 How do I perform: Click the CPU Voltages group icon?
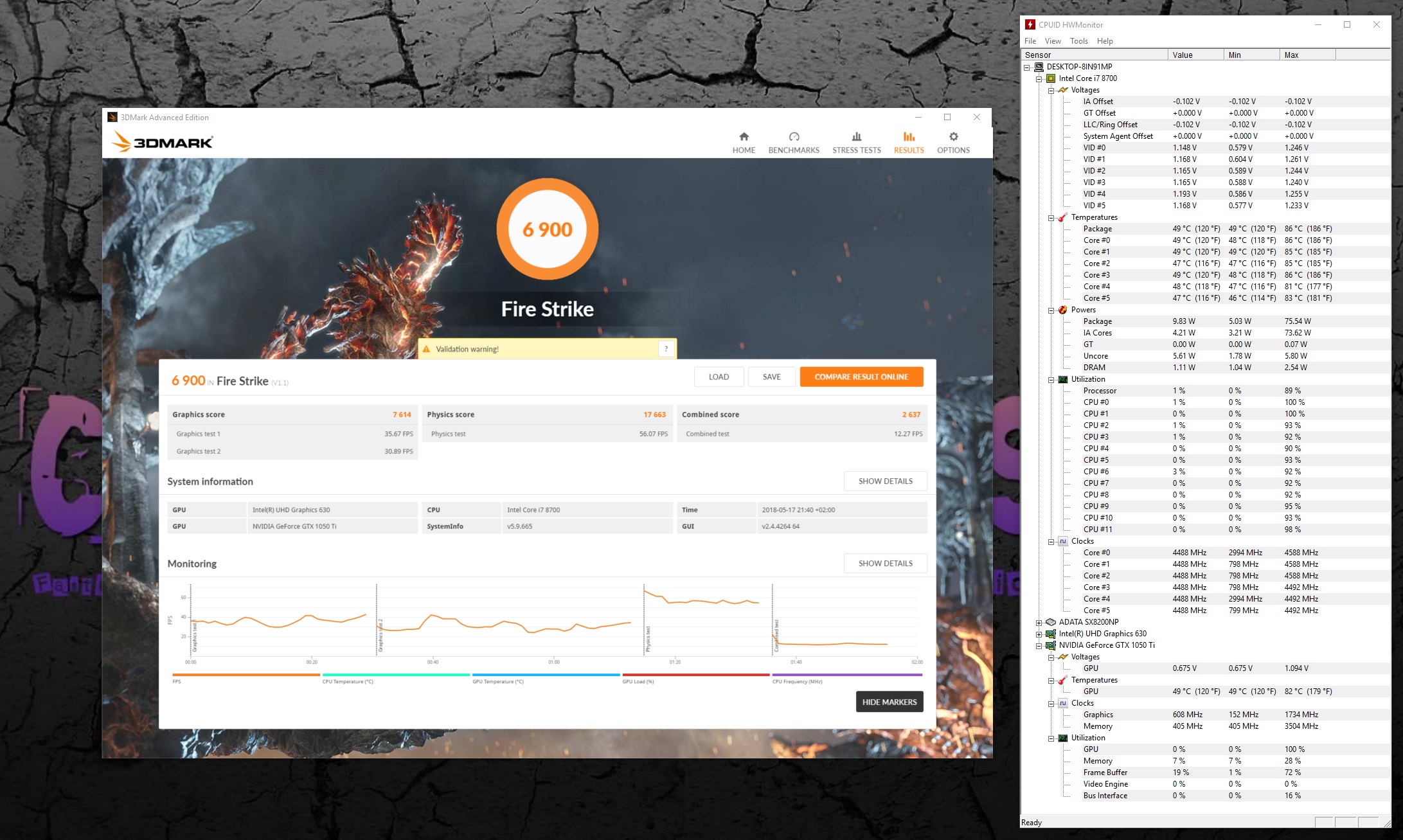(1063, 90)
